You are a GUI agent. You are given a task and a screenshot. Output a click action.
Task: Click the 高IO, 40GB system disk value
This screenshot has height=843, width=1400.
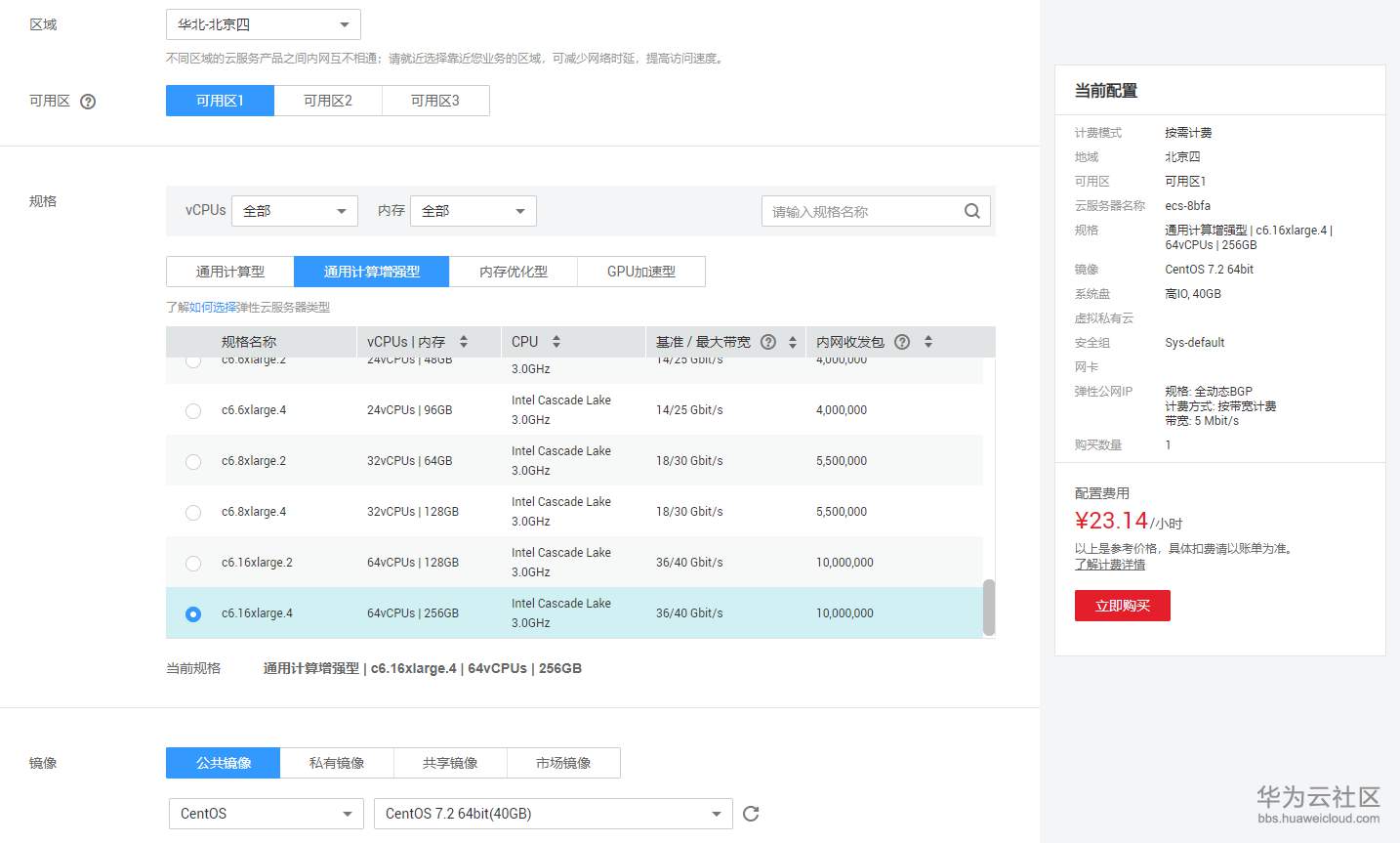(x=1193, y=294)
